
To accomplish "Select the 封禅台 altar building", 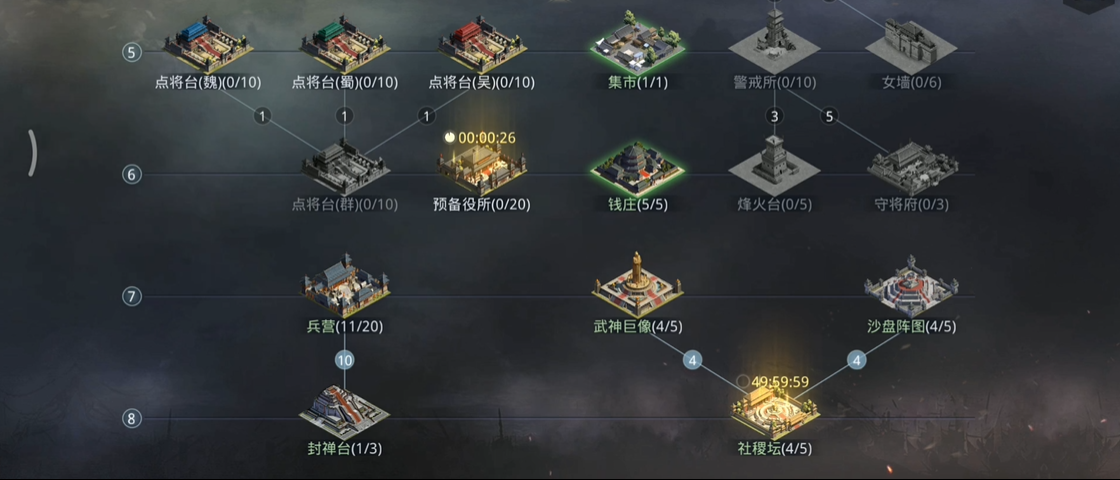I will [344, 412].
